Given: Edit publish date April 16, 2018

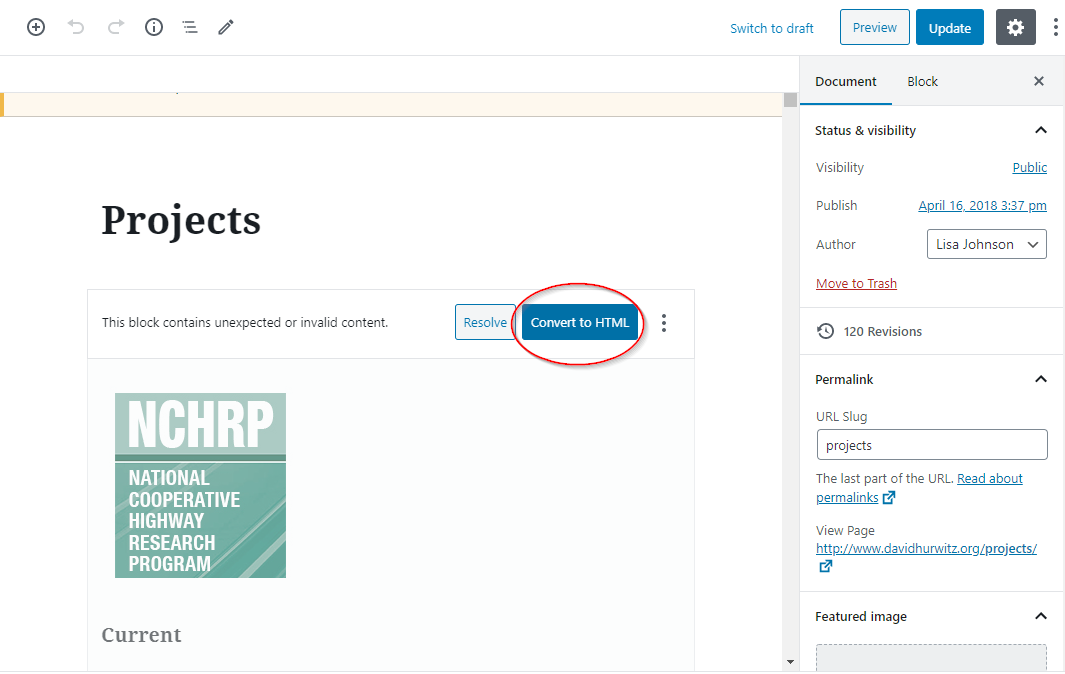Looking at the screenshot, I should (982, 205).
